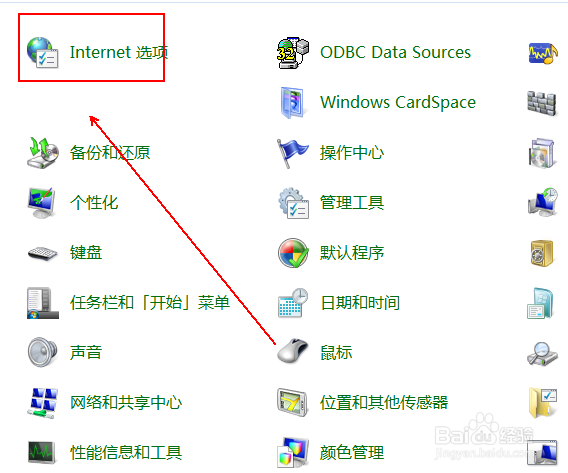Click the ODBC Data Sources icon

coord(293,53)
